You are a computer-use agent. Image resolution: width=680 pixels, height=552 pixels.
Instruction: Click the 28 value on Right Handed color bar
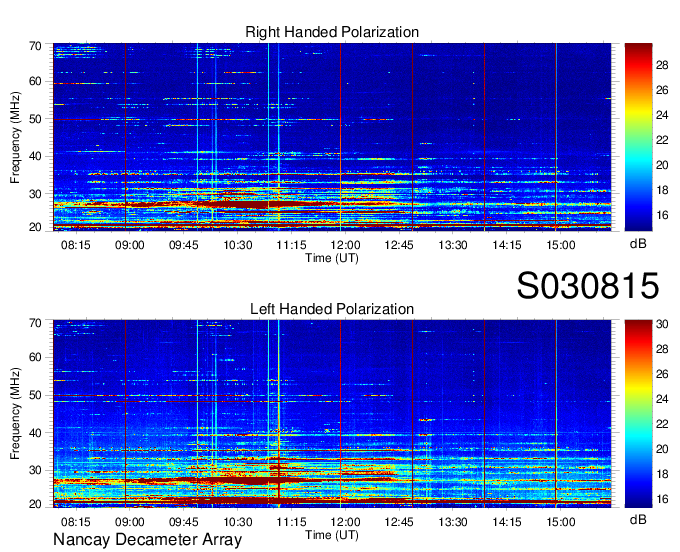[662, 65]
